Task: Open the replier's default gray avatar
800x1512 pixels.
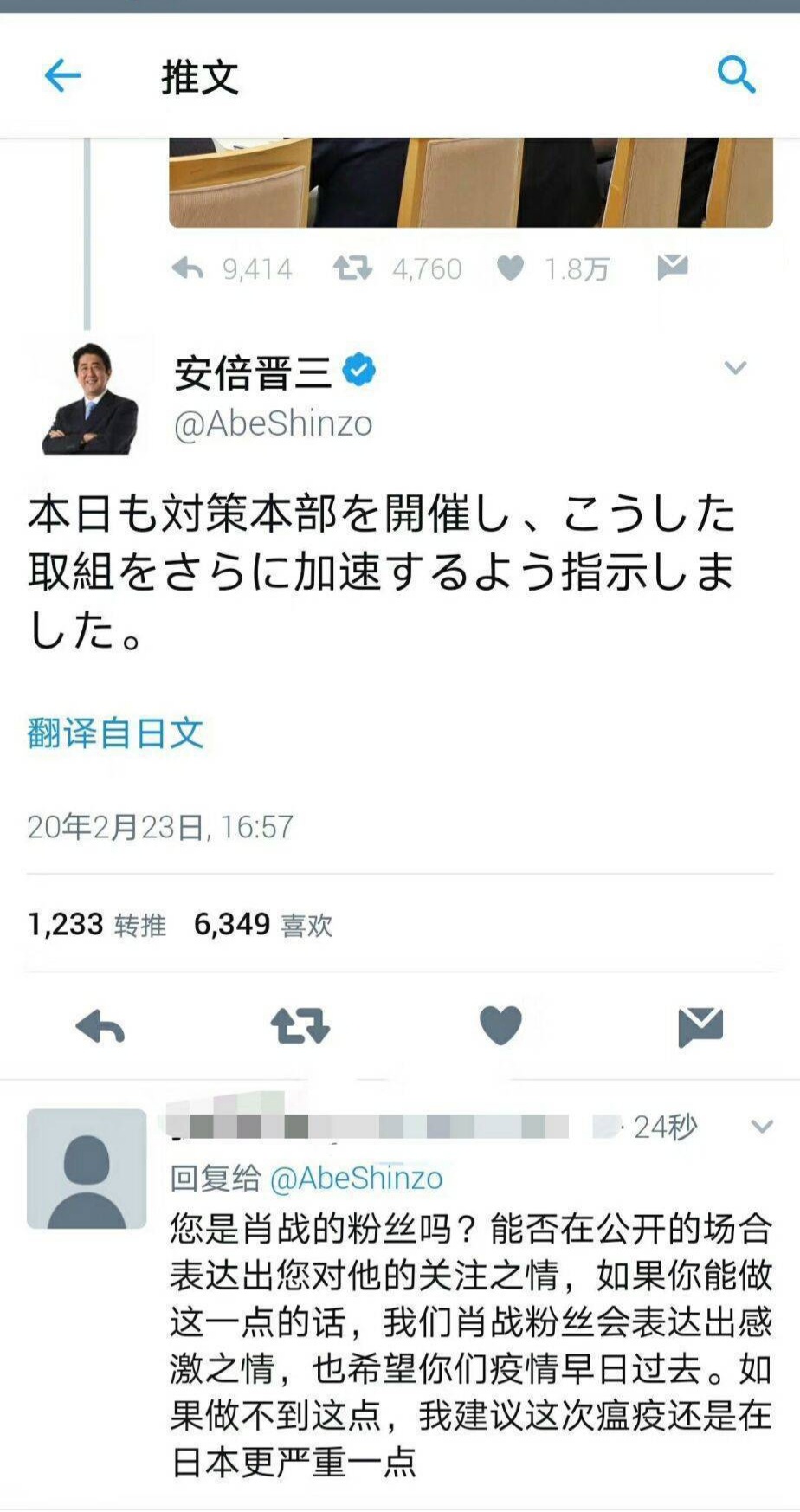Action: coord(87,1168)
